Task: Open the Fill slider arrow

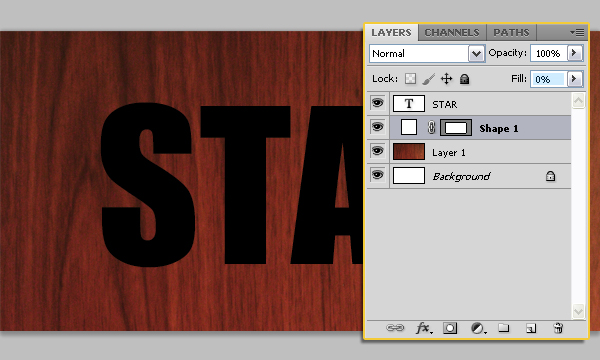Action: click(575, 79)
